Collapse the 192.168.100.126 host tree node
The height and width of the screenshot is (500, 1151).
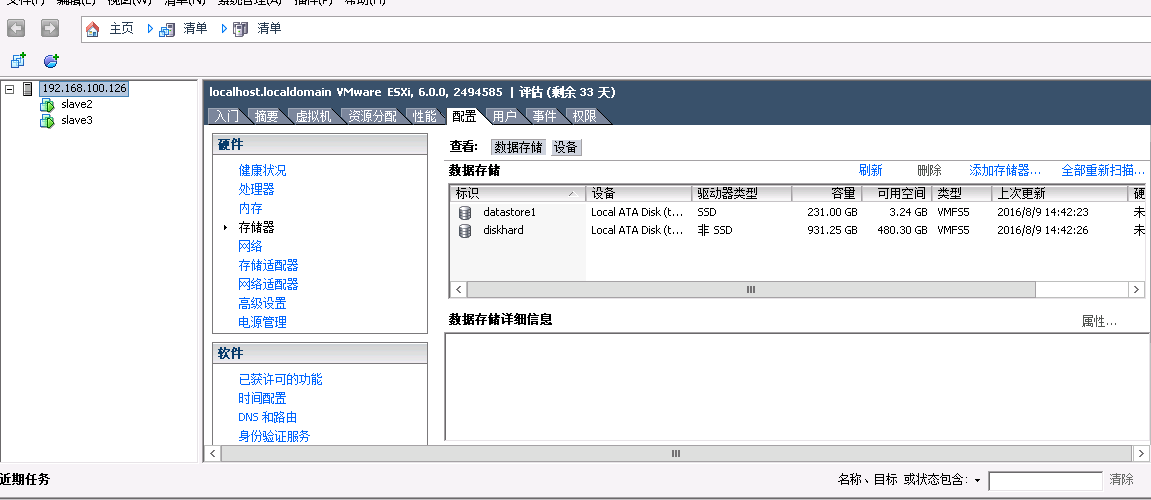click(x=10, y=89)
